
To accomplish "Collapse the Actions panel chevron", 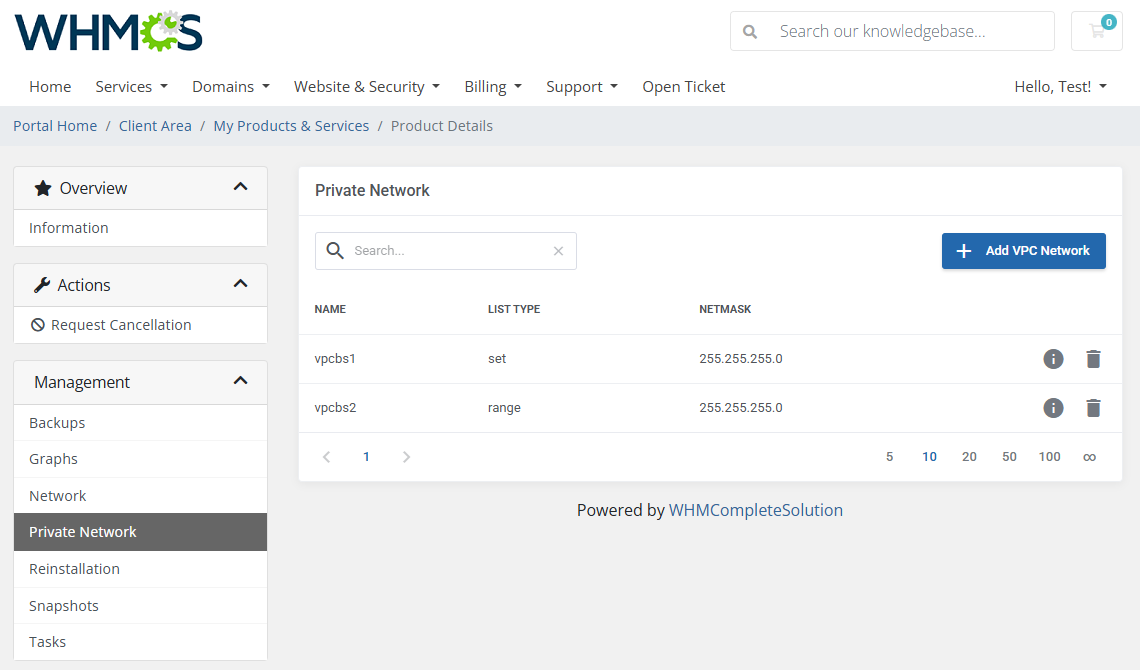I will tap(240, 284).
